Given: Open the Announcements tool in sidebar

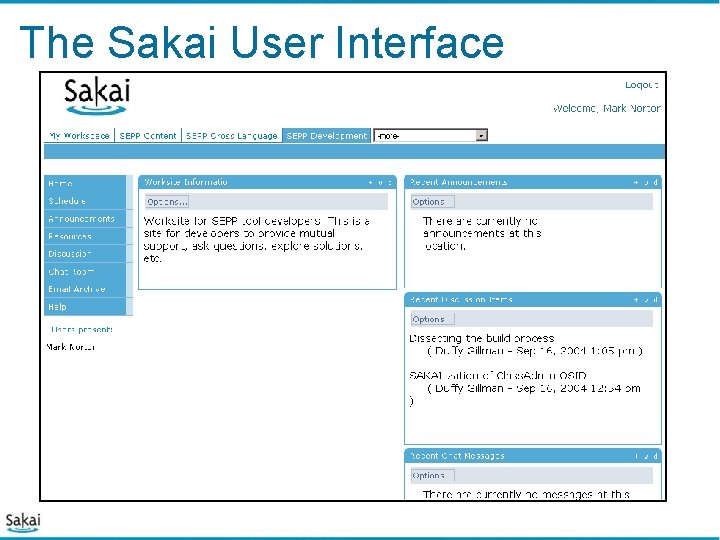Looking at the screenshot, I should (x=85, y=219).
